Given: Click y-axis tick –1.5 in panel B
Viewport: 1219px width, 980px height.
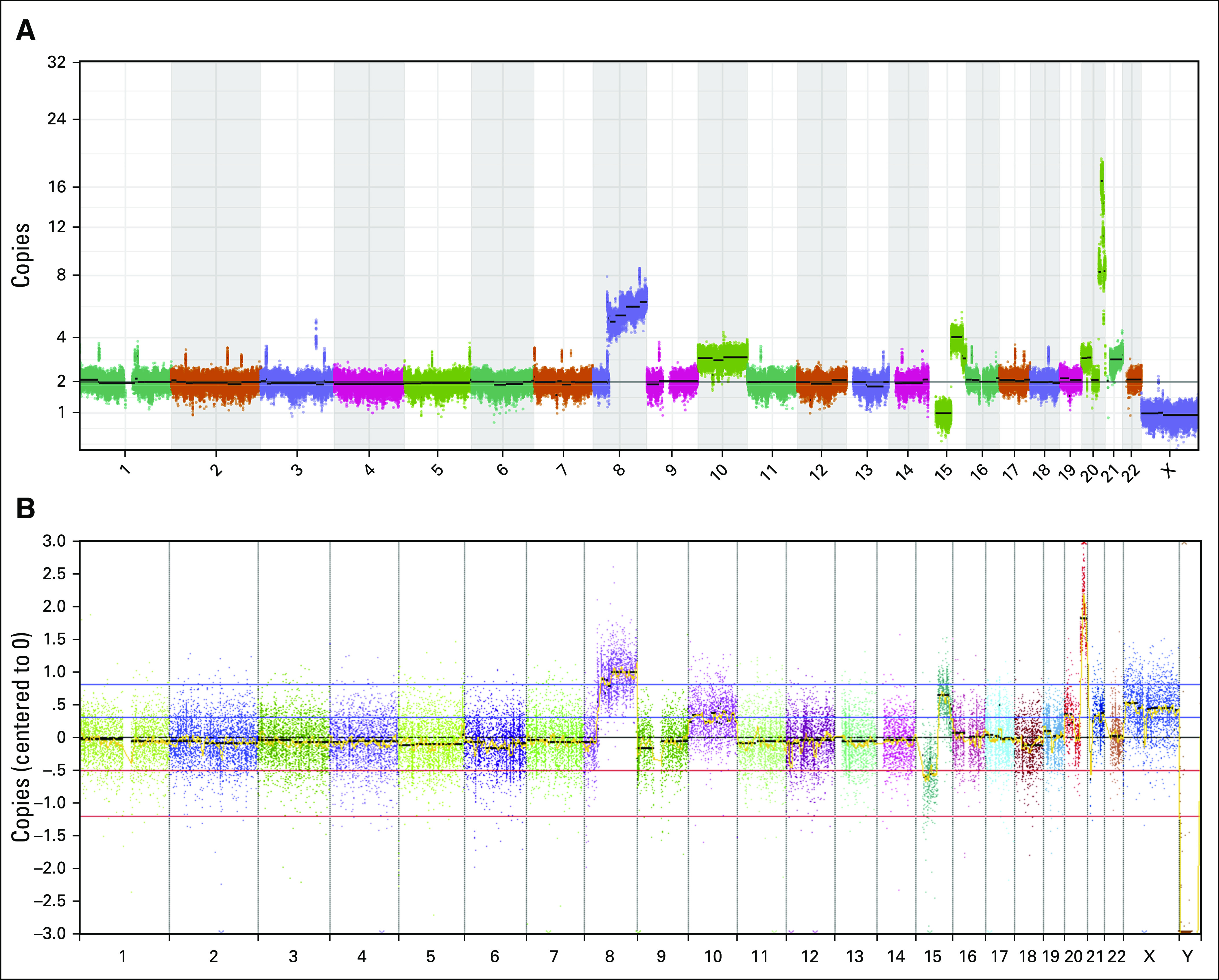Looking at the screenshot, I should pos(49,835).
